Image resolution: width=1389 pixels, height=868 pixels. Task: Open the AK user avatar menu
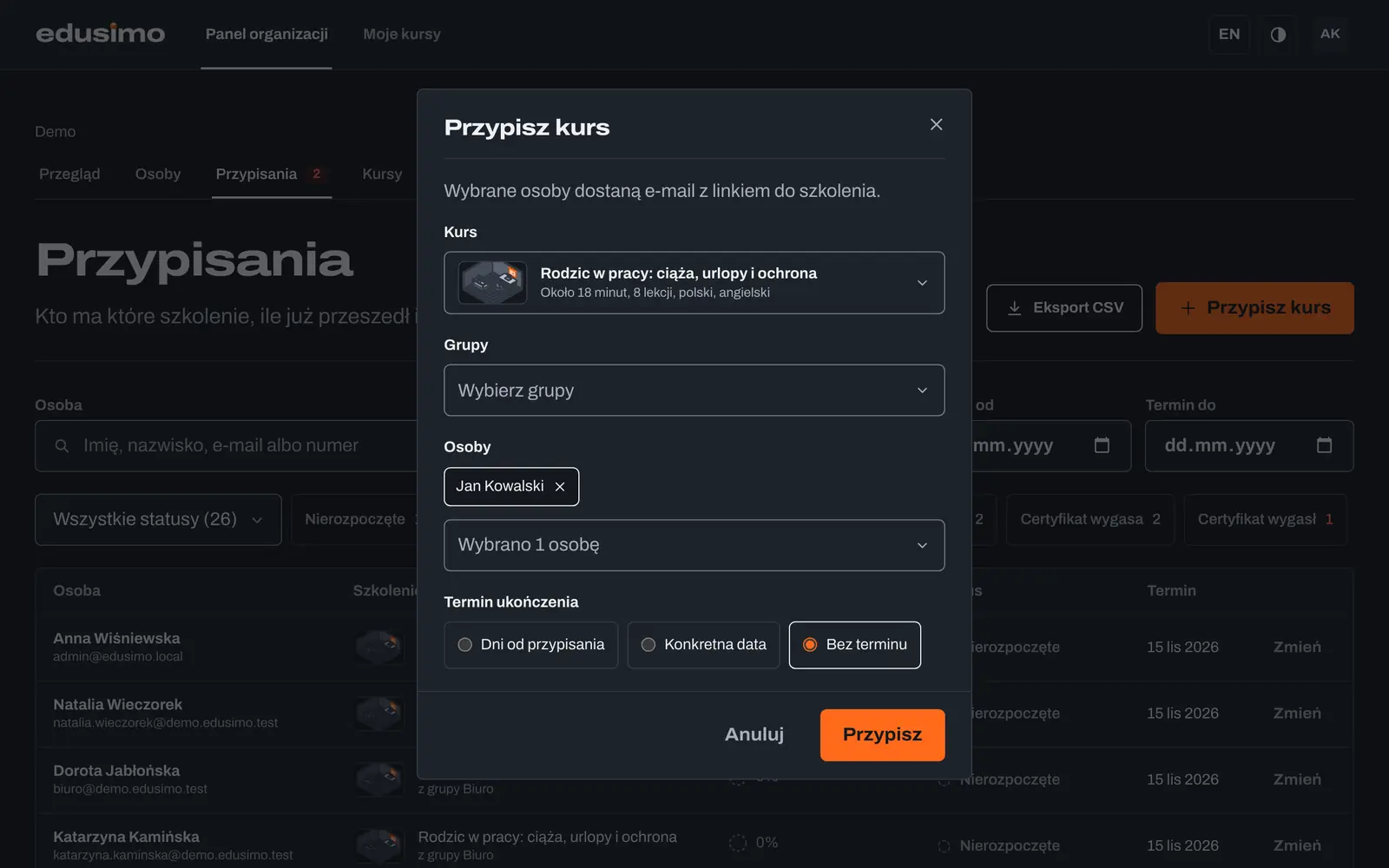coord(1330,34)
